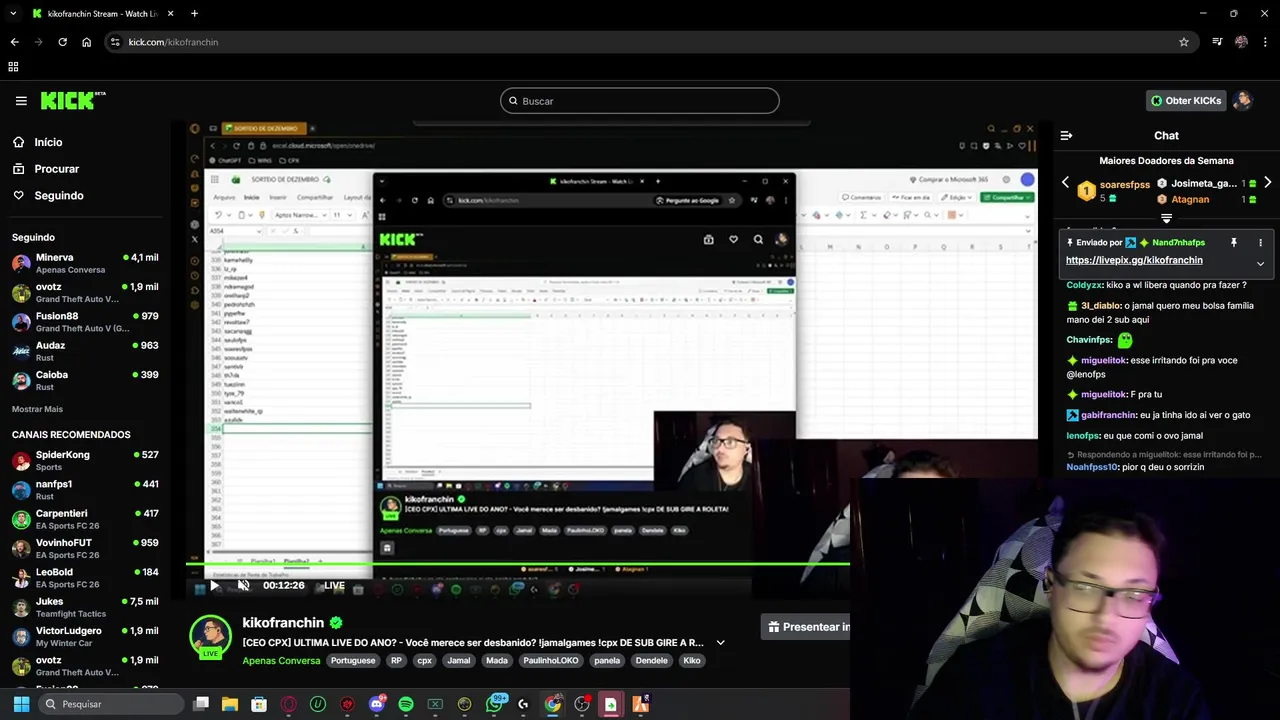Open the livepix.gg/kikofranchin link
This screenshot has height=720, width=1280.
1134,260
